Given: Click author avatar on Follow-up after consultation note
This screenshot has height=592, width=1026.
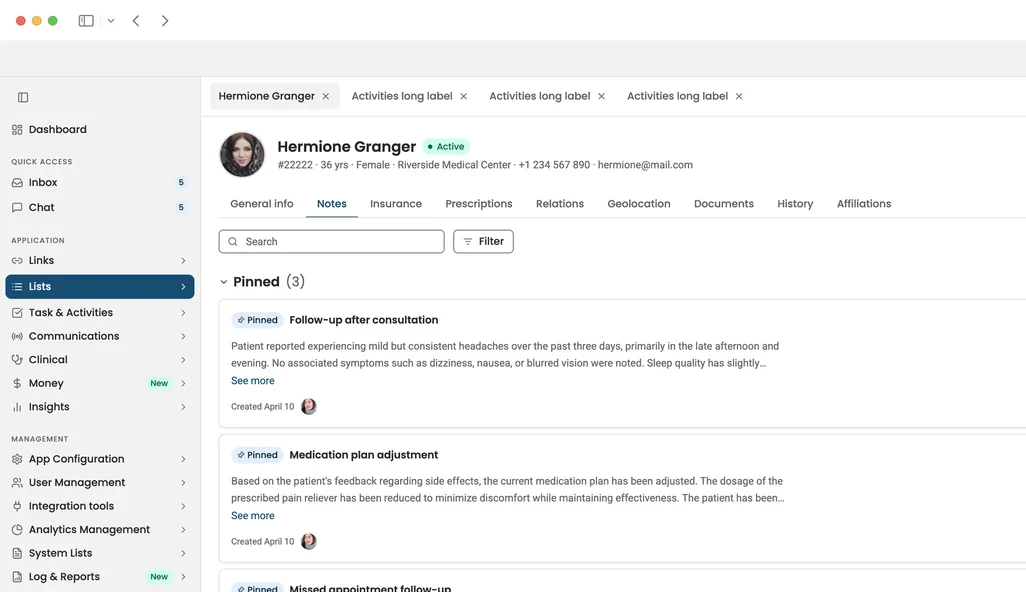Looking at the screenshot, I should pyautogui.click(x=309, y=406).
